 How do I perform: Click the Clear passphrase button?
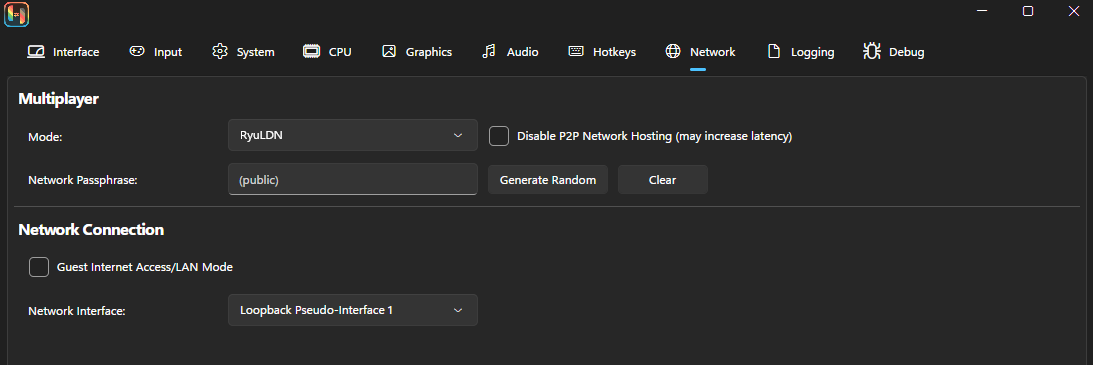click(x=662, y=180)
